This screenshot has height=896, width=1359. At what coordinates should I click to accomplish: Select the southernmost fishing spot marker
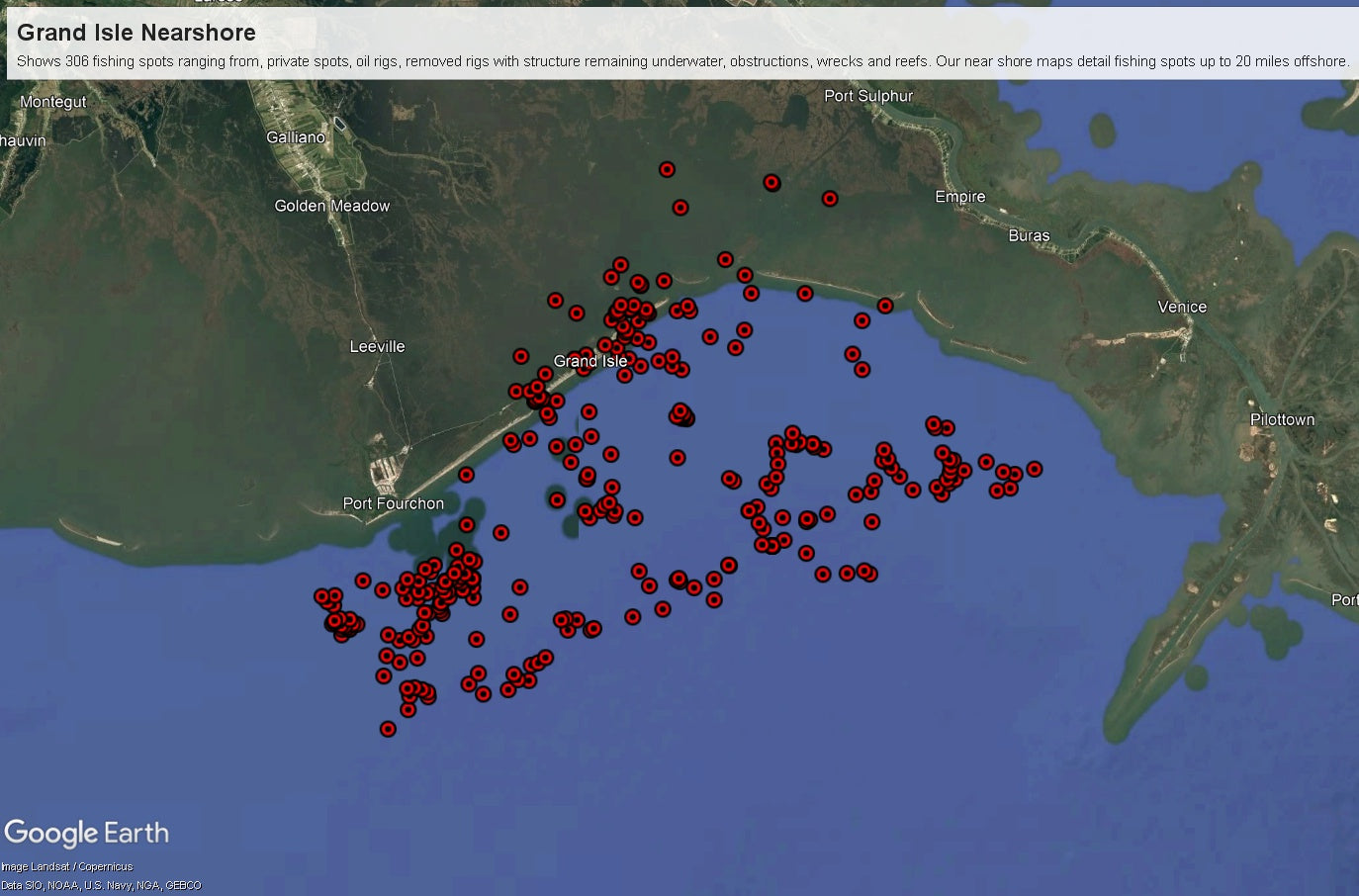click(x=388, y=729)
